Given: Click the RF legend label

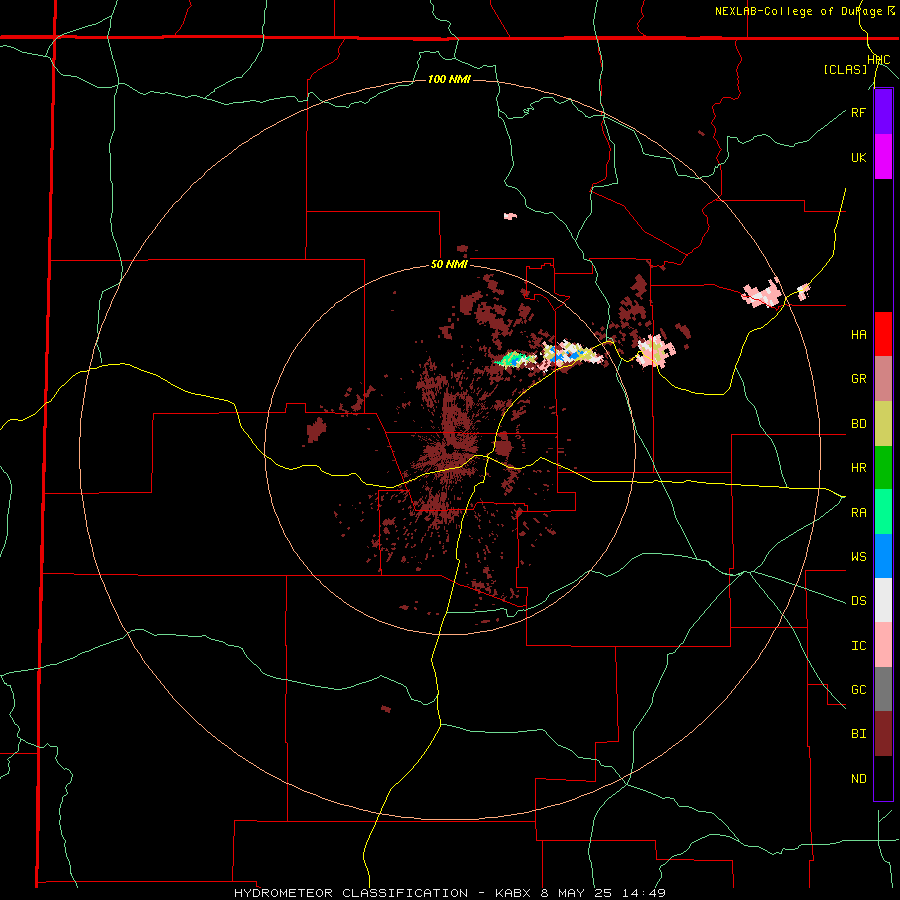Looking at the screenshot, I should [858, 112].
